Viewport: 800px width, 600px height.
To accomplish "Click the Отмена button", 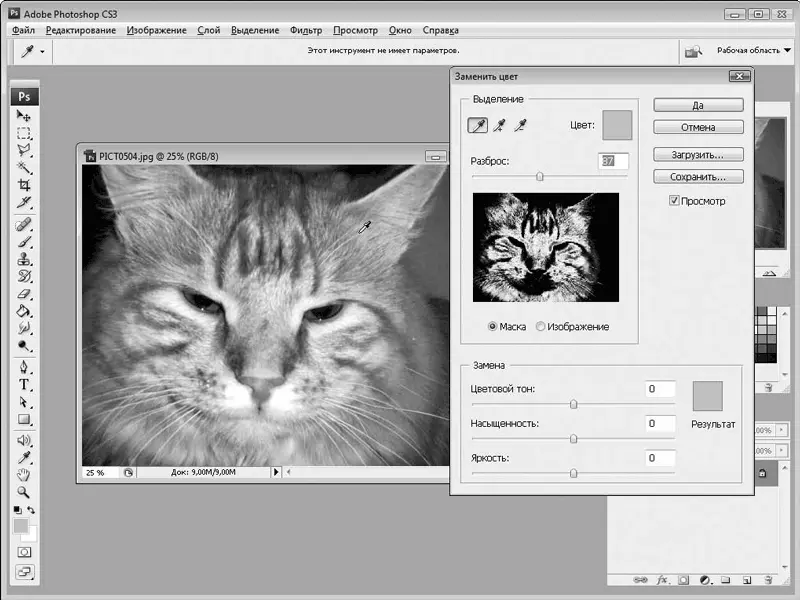I will point(698,127).
